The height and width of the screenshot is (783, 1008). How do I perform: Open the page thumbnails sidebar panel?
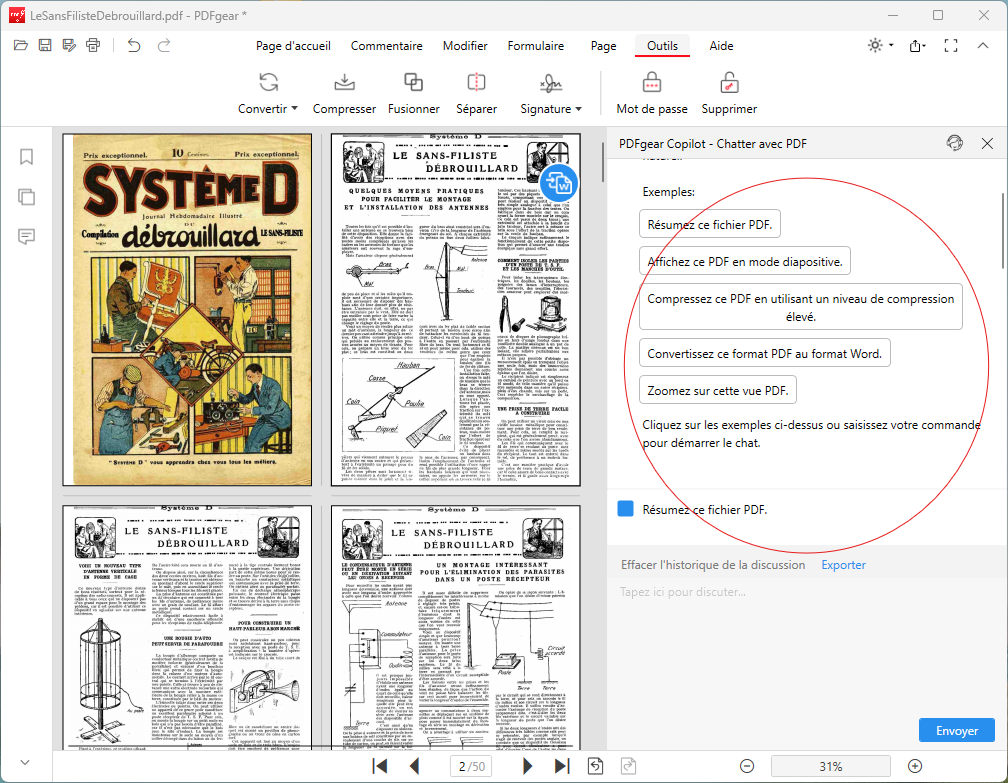26,197
